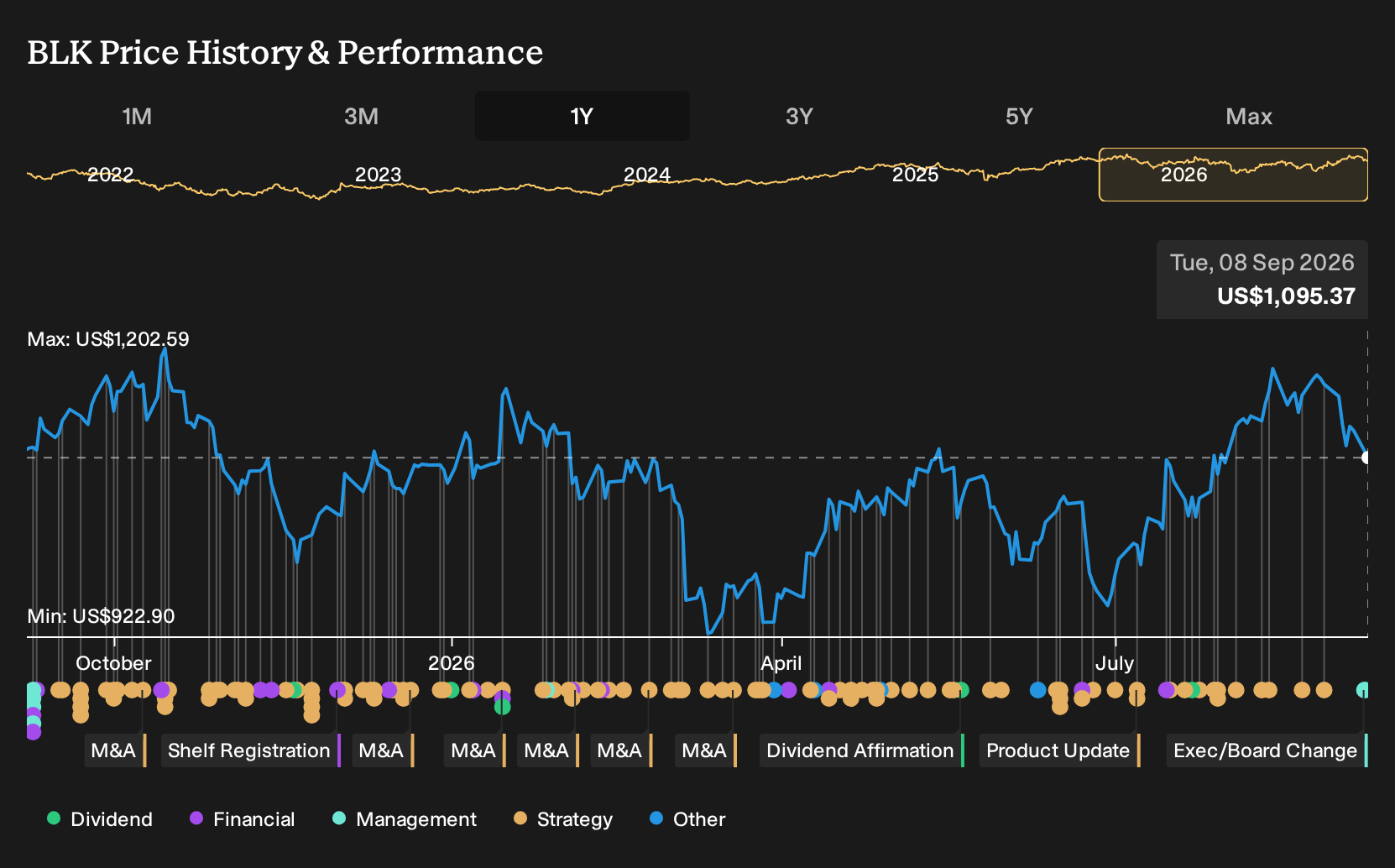Viewport: 1395px width, 868px height.
Task: Toggle the Other legend filter
Action: pos(687,818)
